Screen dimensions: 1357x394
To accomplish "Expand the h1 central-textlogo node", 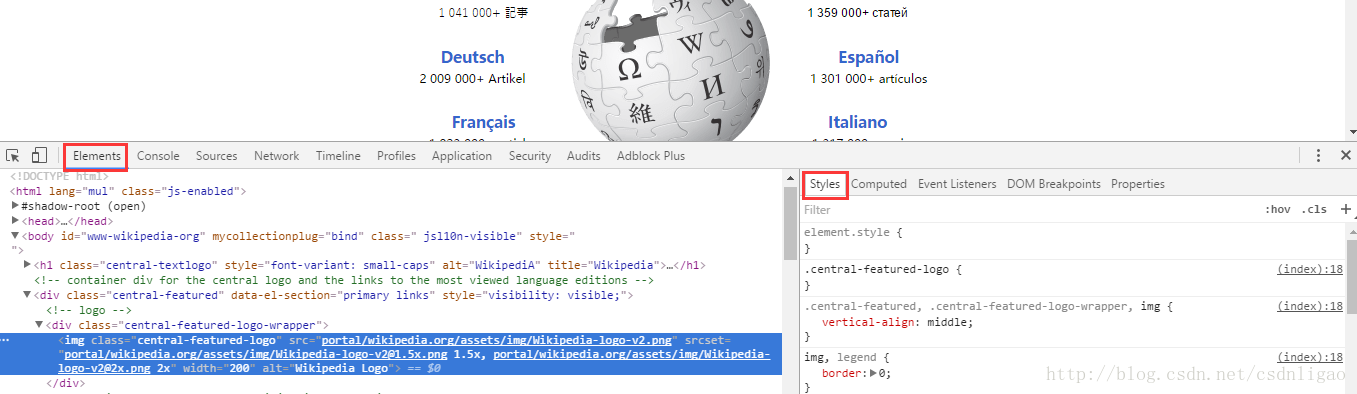I will [x=28, y=265].
